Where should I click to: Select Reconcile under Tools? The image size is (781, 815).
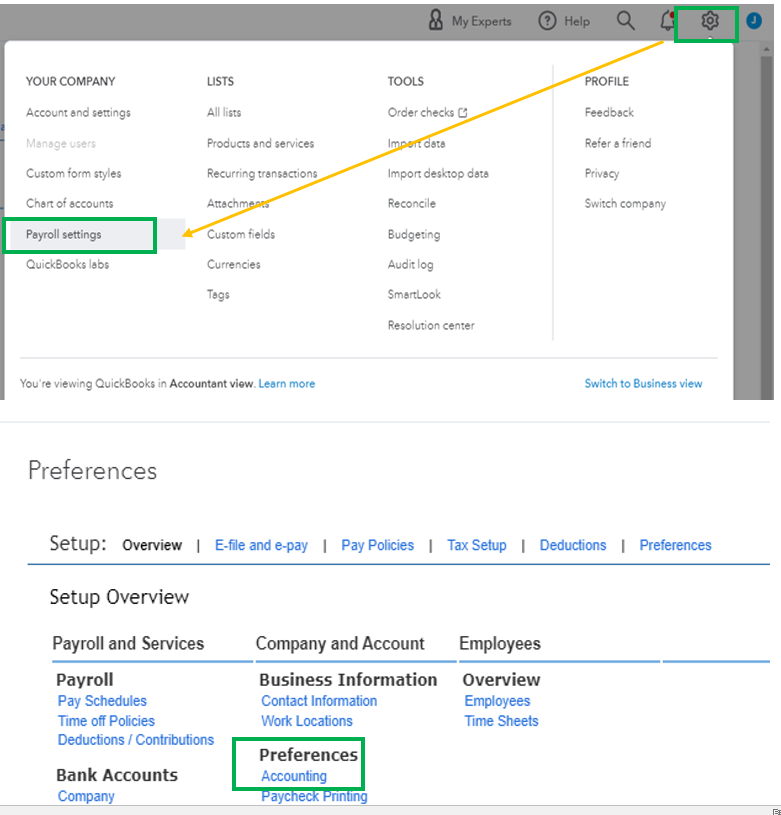pos(412,203)
